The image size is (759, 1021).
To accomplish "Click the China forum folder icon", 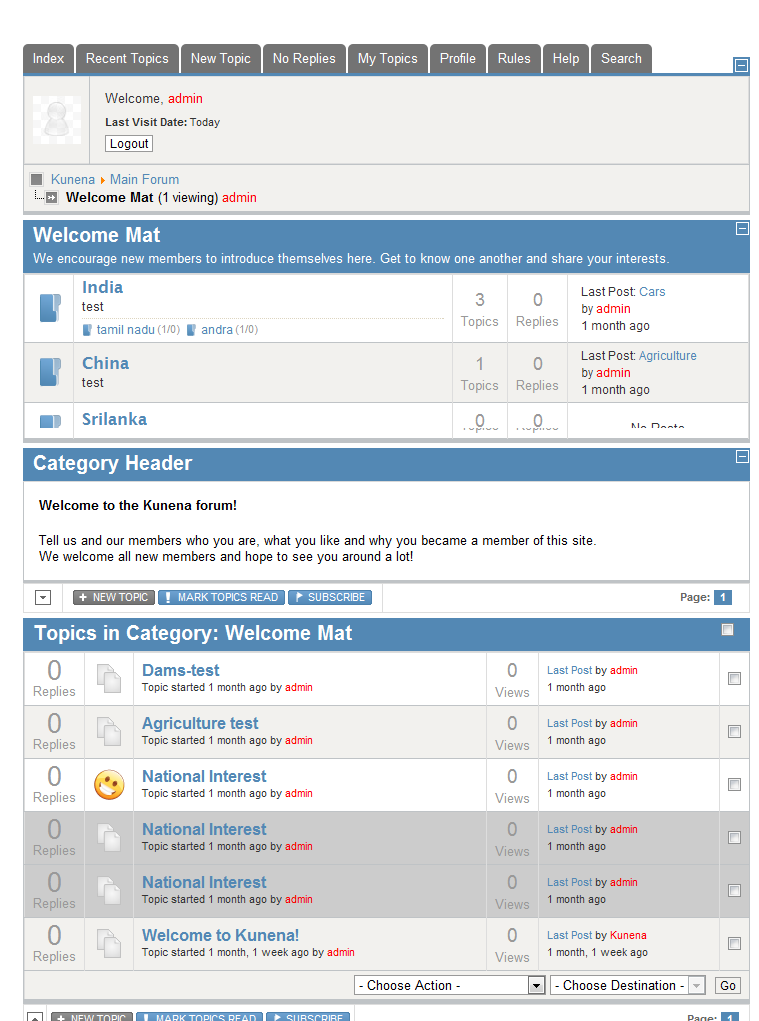I will [x=49, y=372].
